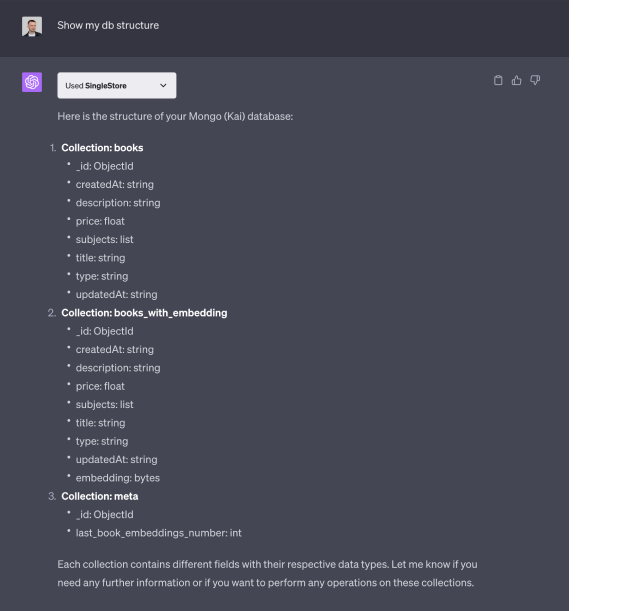
Task: Click 'title: string' under books_with_embedding
Action: pos(100,423)
